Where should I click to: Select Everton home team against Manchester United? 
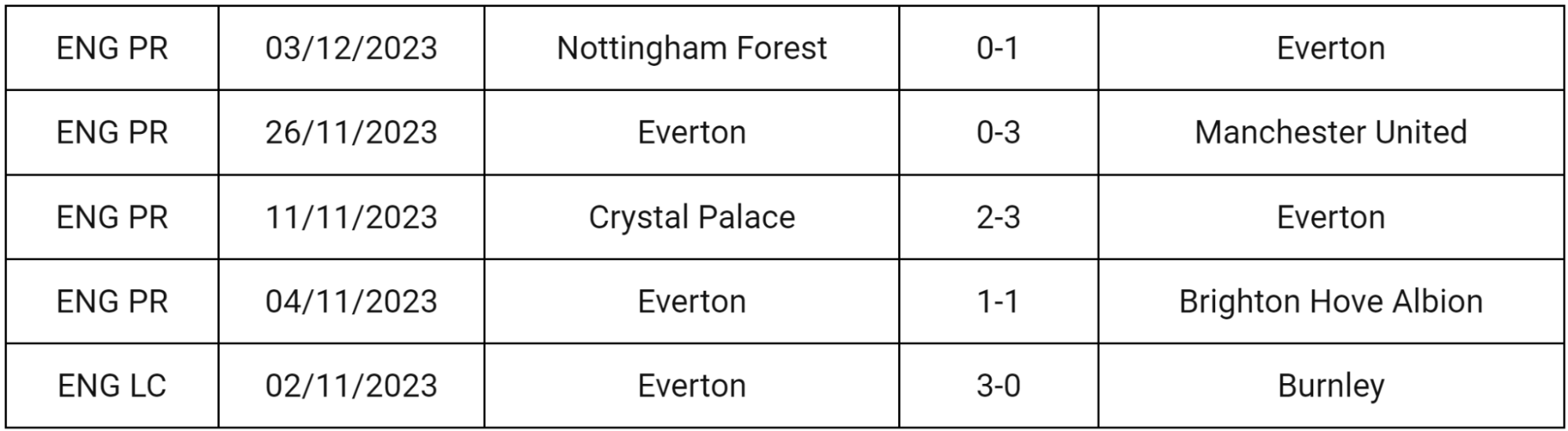click(x=691, y=132)
